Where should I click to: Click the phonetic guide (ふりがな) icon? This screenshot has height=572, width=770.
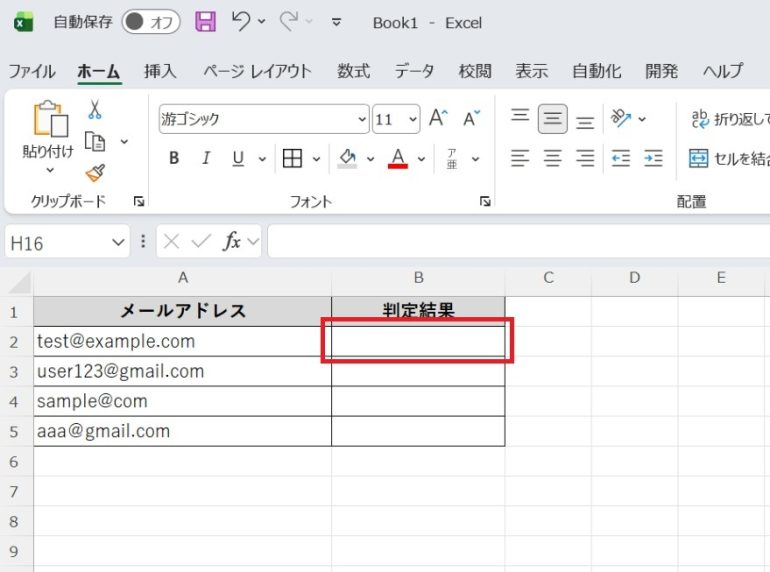[x=452, y=159]
